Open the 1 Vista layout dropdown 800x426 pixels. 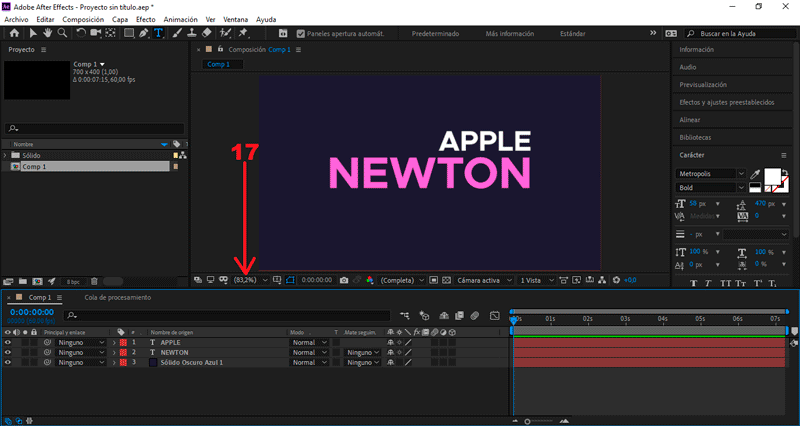click(536, 280)
